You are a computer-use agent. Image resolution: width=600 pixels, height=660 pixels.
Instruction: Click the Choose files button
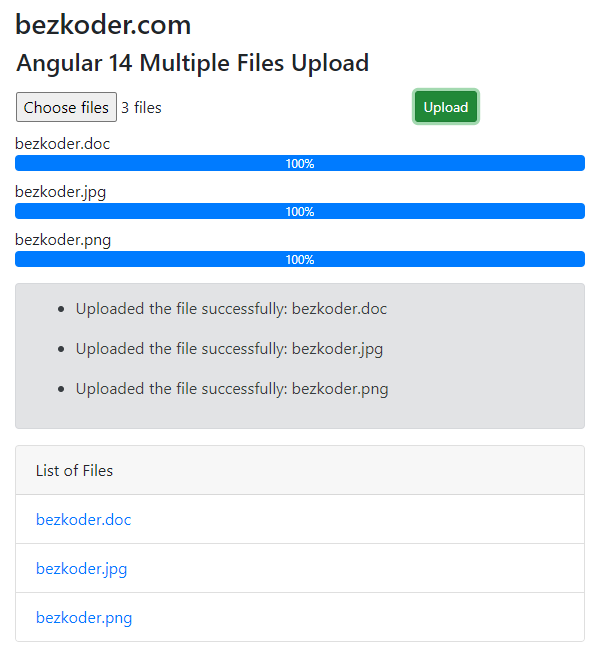point(66,107)
